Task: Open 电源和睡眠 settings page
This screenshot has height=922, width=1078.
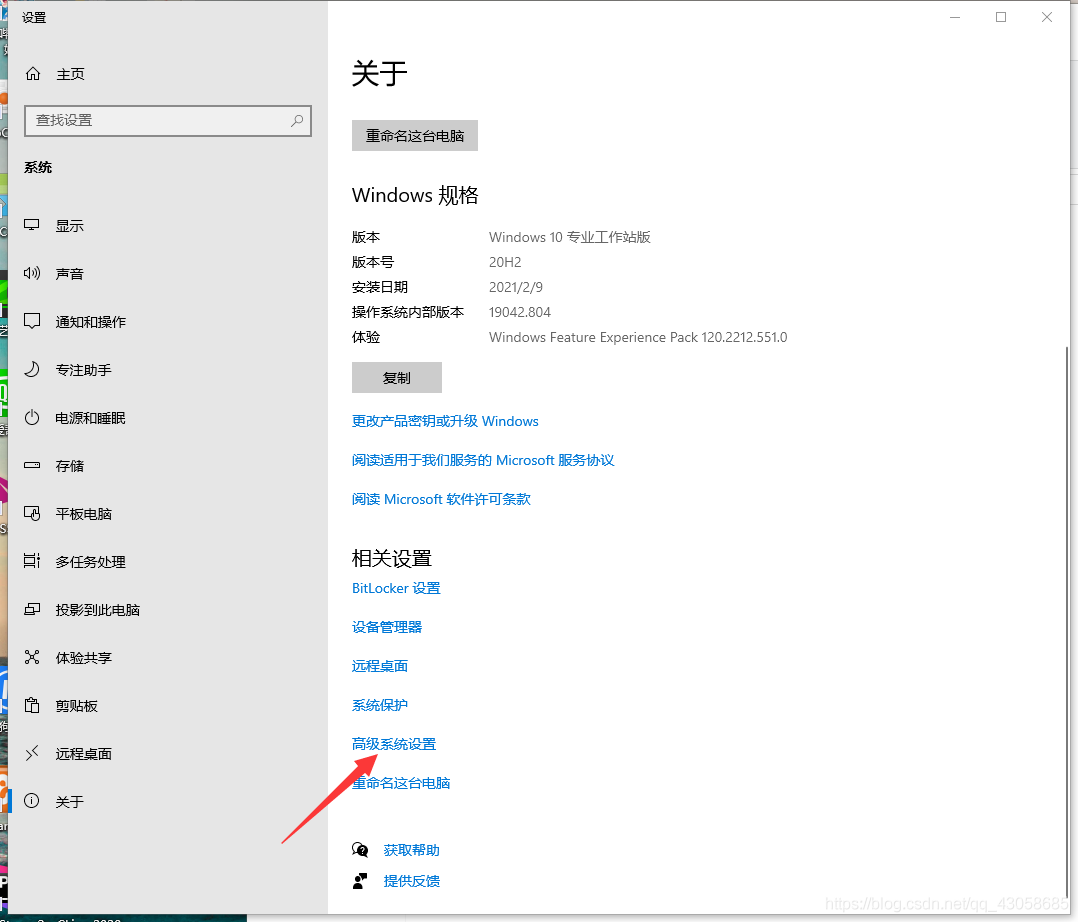Action: point(91,418)
